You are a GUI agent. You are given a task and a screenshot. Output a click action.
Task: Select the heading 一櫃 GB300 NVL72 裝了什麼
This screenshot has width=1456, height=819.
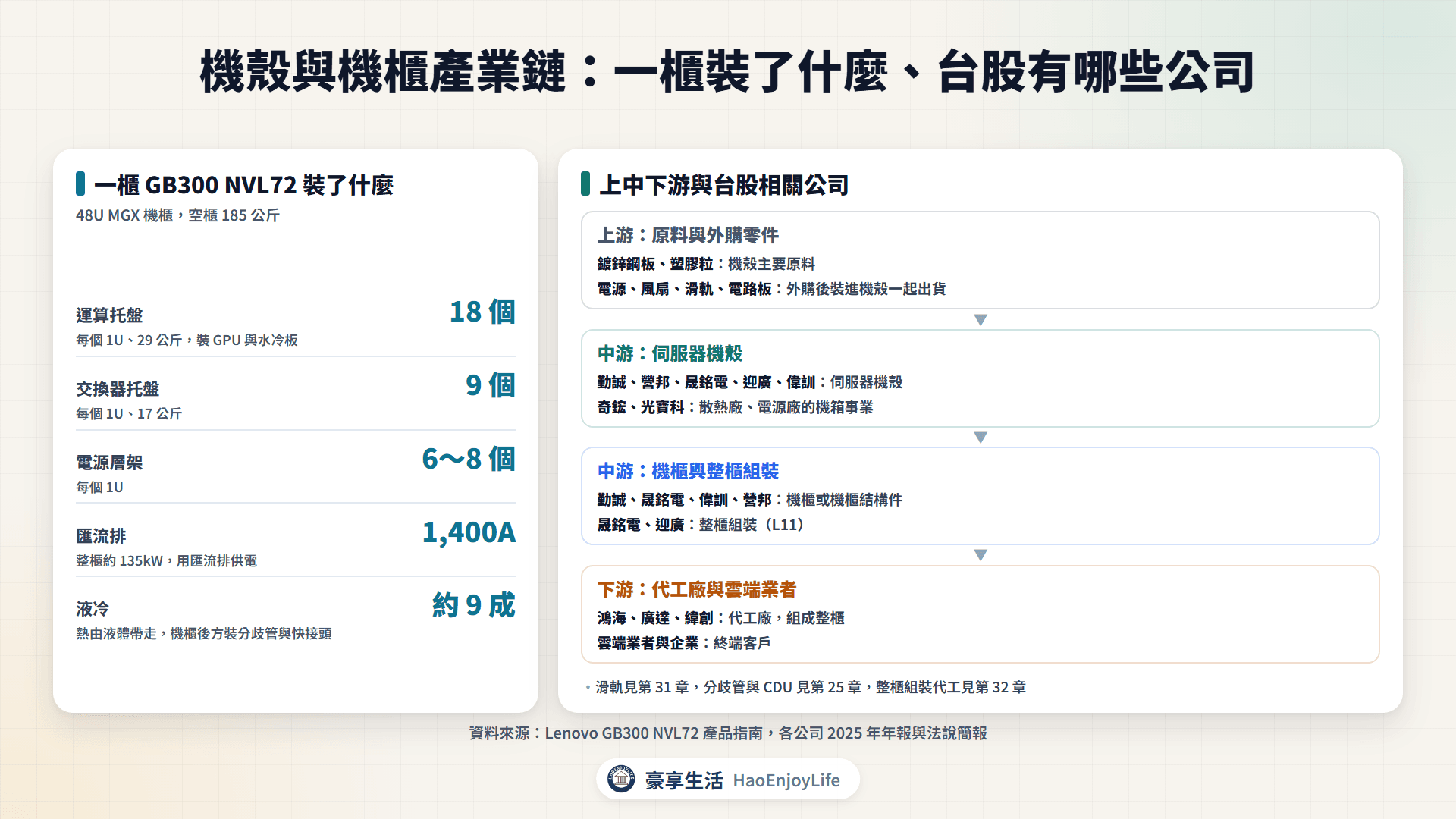[243, 184]
